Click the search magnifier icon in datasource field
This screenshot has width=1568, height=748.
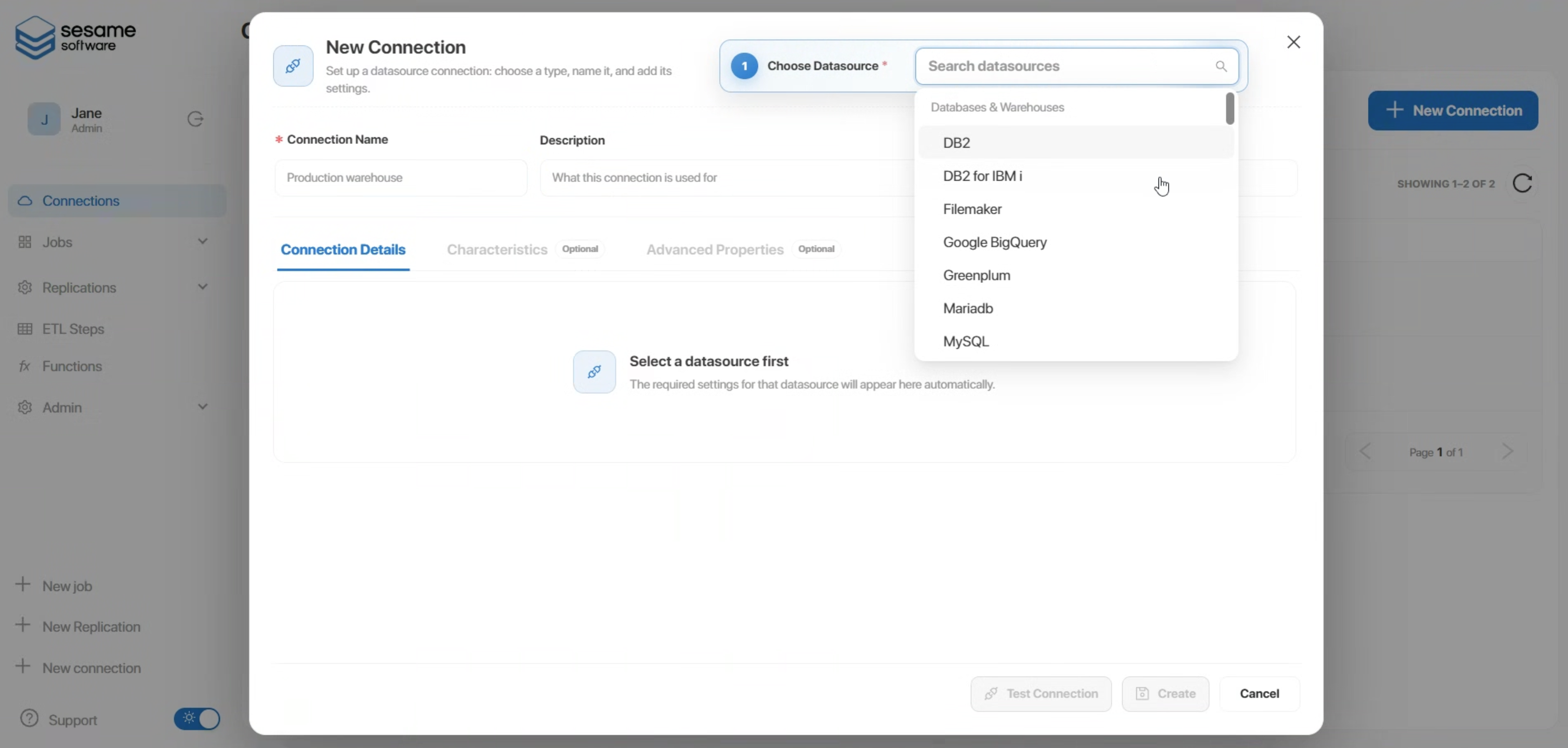1221,66
